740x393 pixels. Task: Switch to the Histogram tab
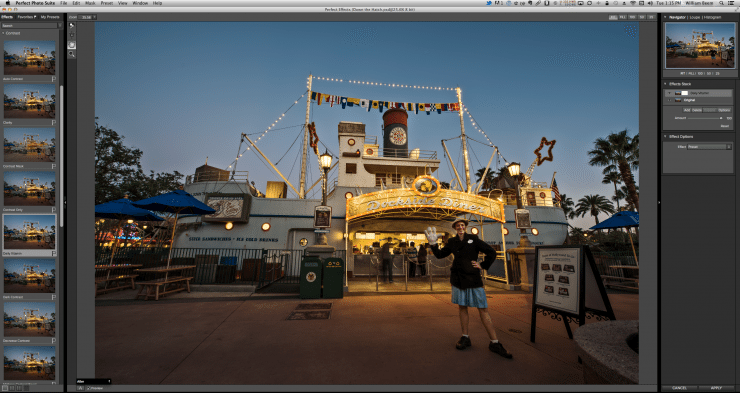713,17
